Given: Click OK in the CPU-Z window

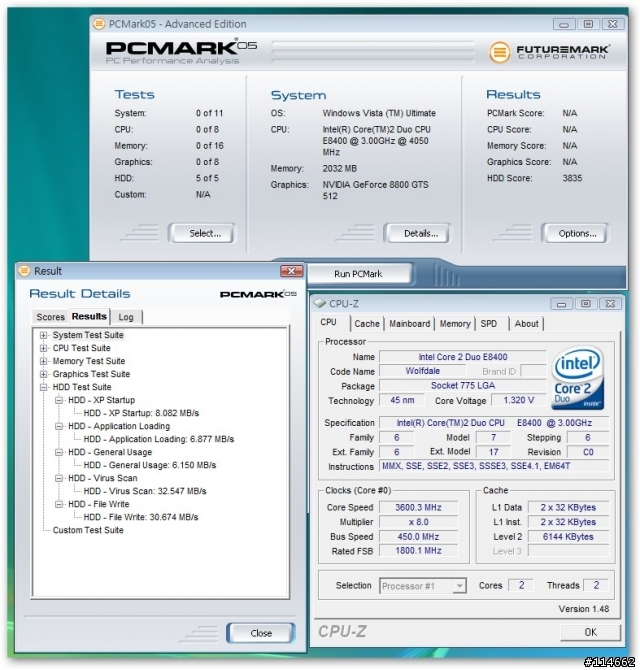Looking at the screenshot, I should coord(590,632).
